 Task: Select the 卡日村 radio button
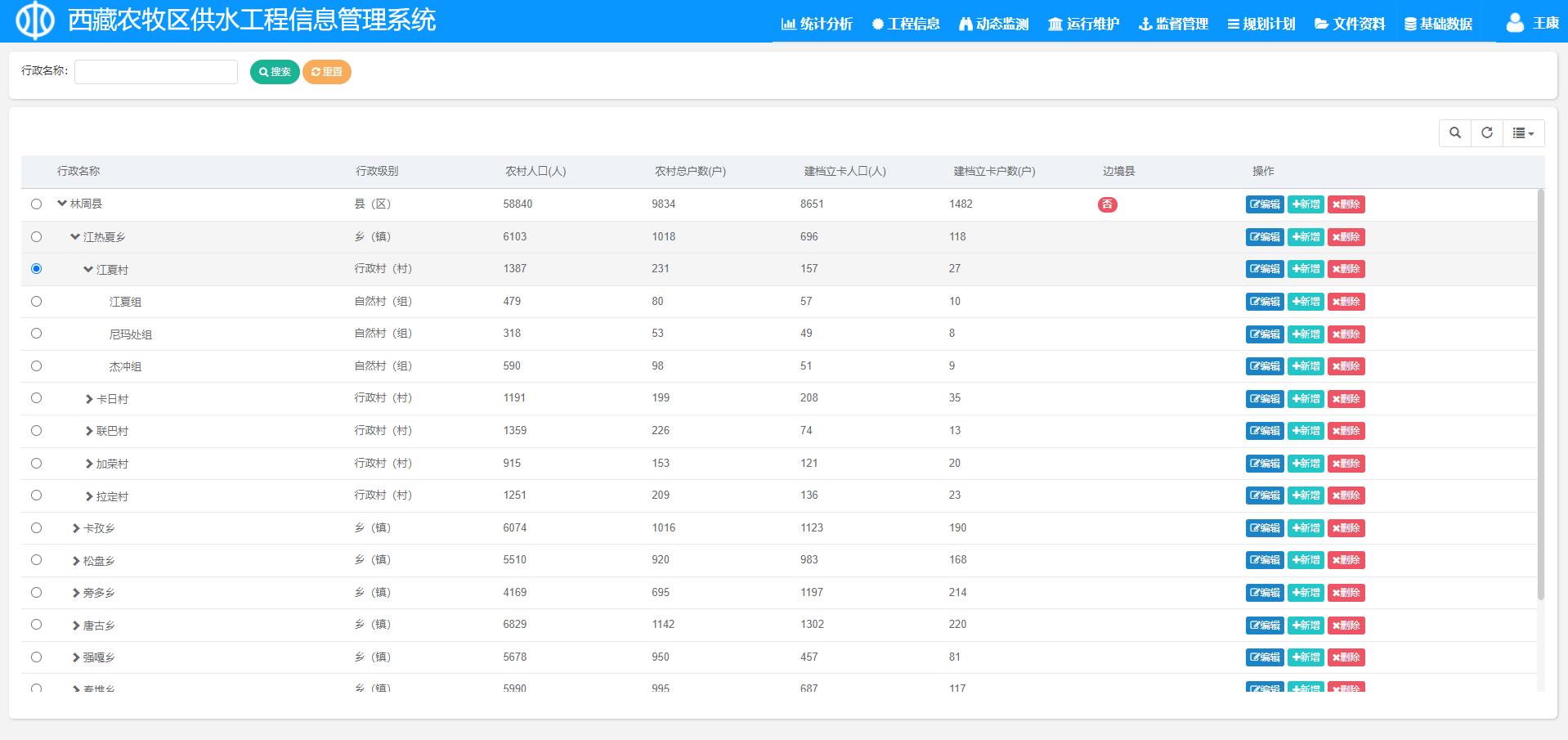[x=36, y=398]
